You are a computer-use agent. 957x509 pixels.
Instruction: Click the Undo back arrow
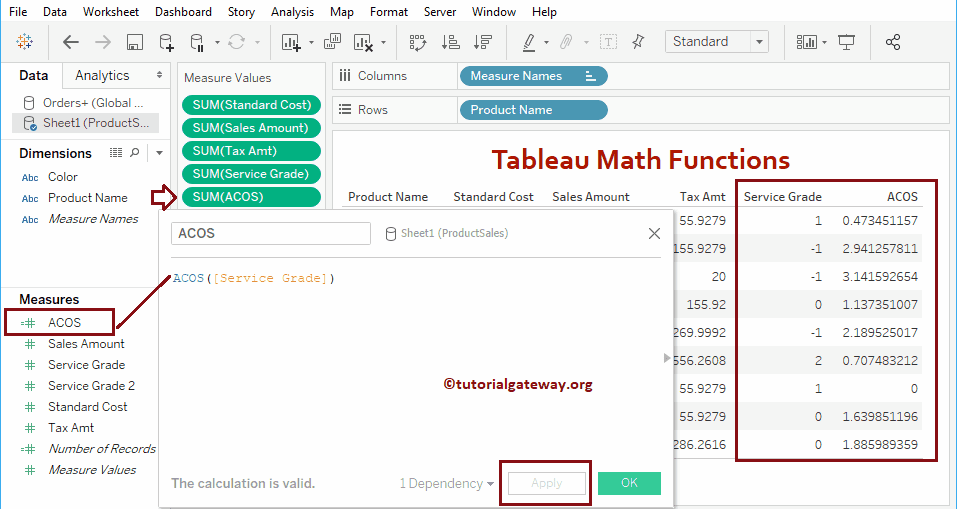71,42
